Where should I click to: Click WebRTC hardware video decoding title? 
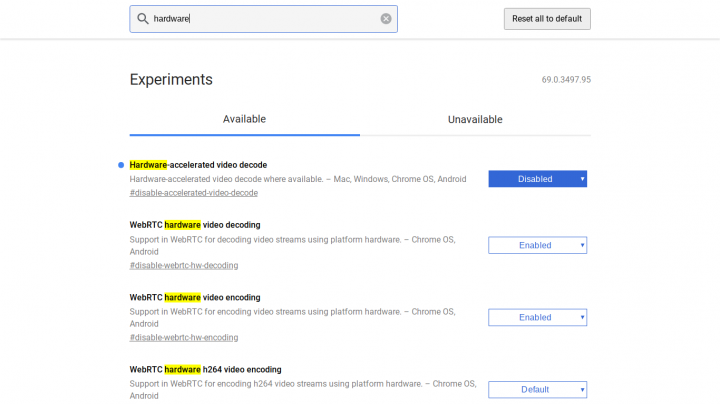195,225
